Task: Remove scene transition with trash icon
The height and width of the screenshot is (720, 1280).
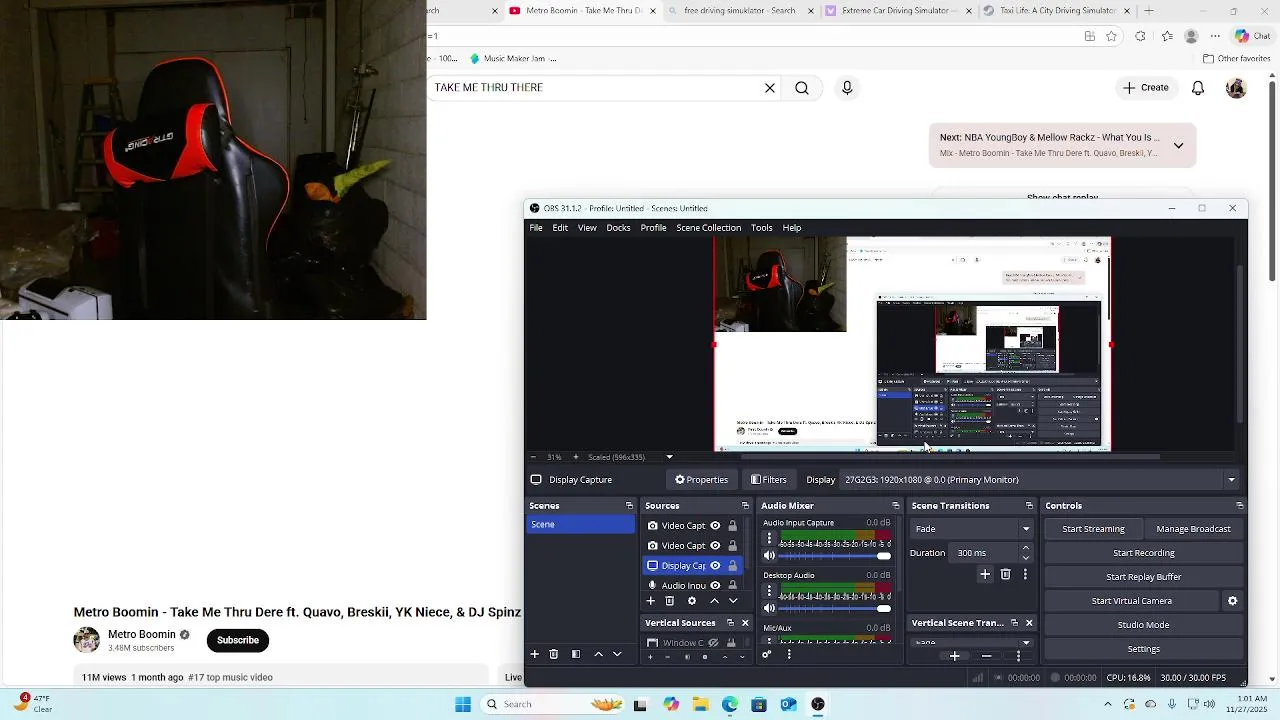Action: (x=1006, y=574)
